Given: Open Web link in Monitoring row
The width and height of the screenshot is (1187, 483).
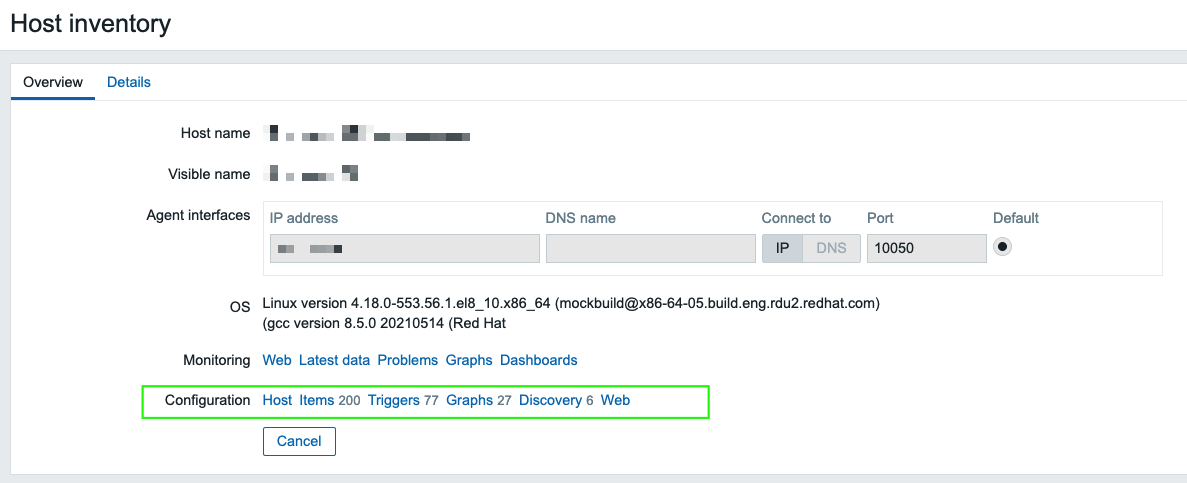Looking at the screenshot, I should [277, 360].
